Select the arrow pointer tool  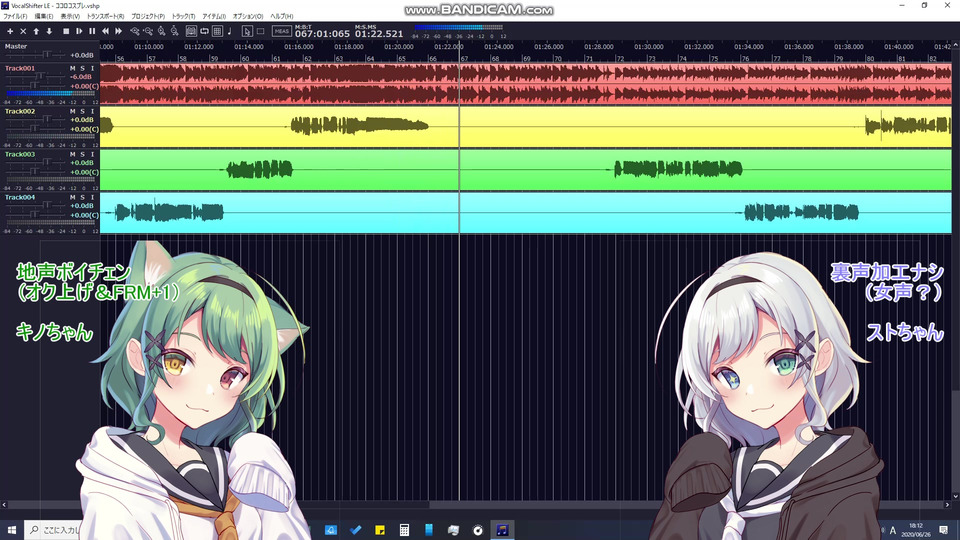pos(247,31)
